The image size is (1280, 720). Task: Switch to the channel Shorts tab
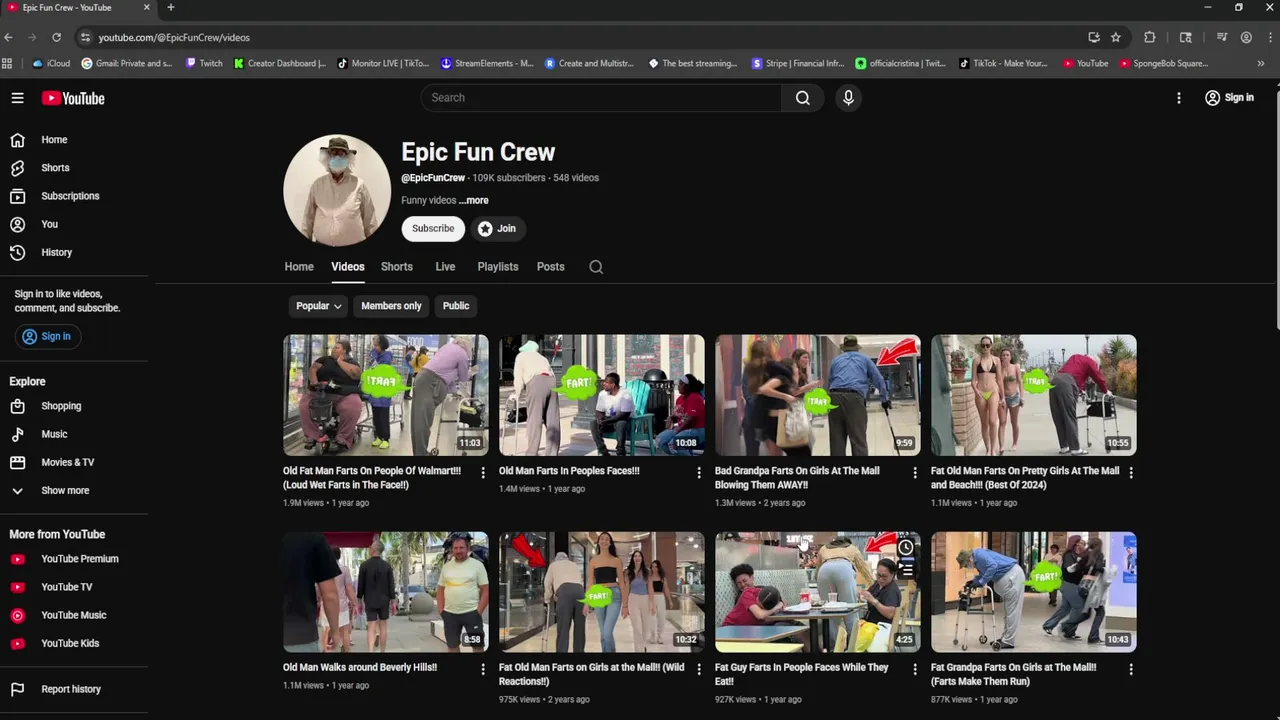click(x=397, y=267)
